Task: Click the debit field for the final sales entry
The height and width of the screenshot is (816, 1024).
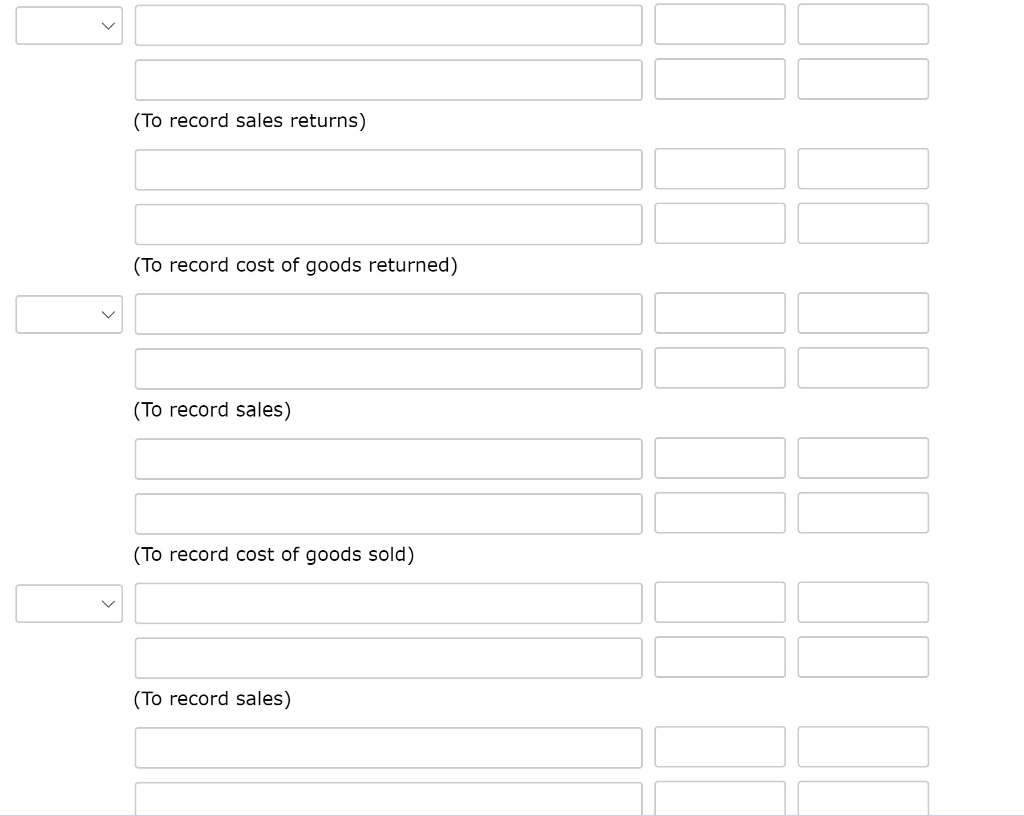Action: (x=720, y=602)
